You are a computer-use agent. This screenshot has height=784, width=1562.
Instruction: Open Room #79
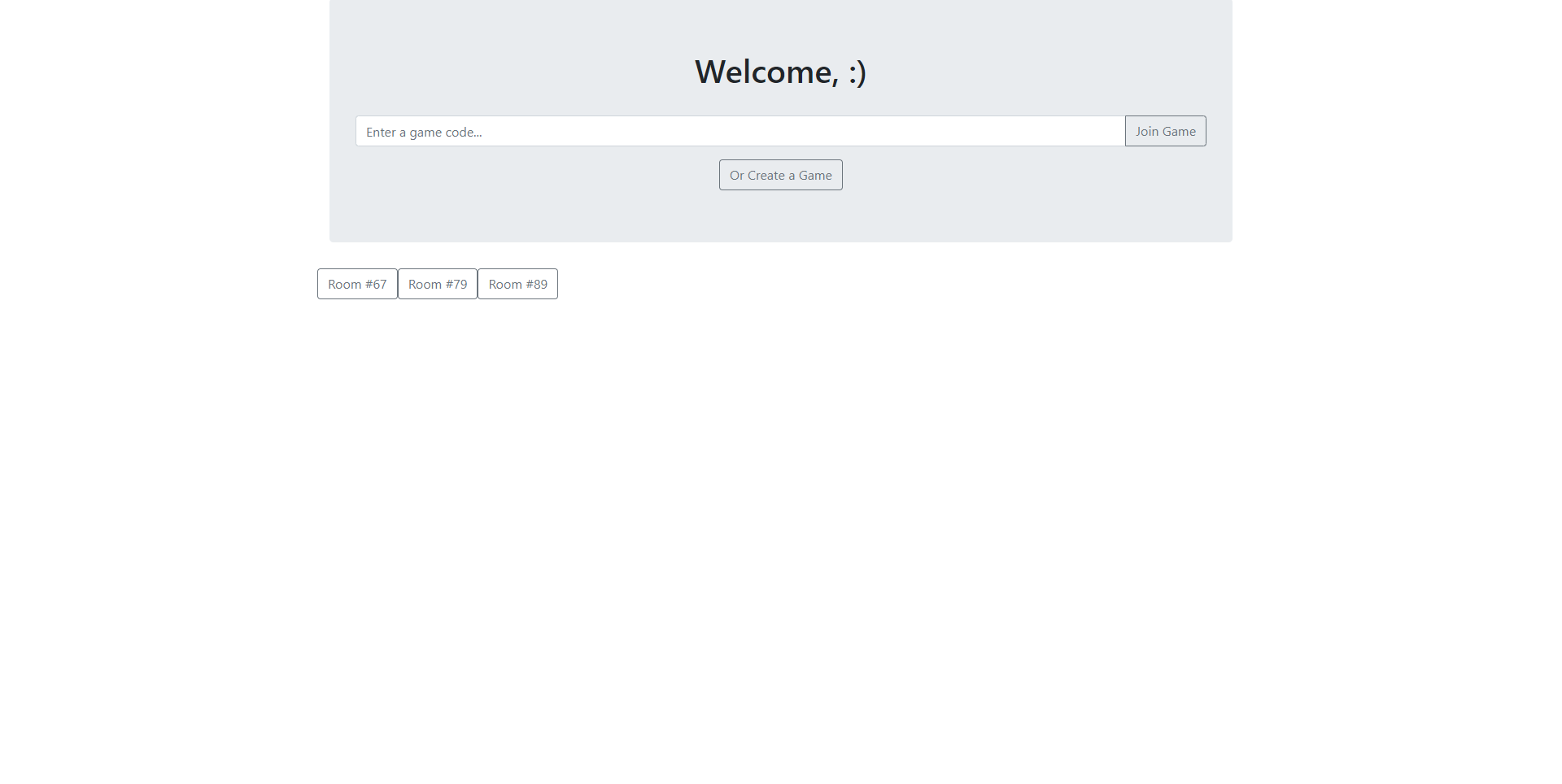(x=437, y=285)
